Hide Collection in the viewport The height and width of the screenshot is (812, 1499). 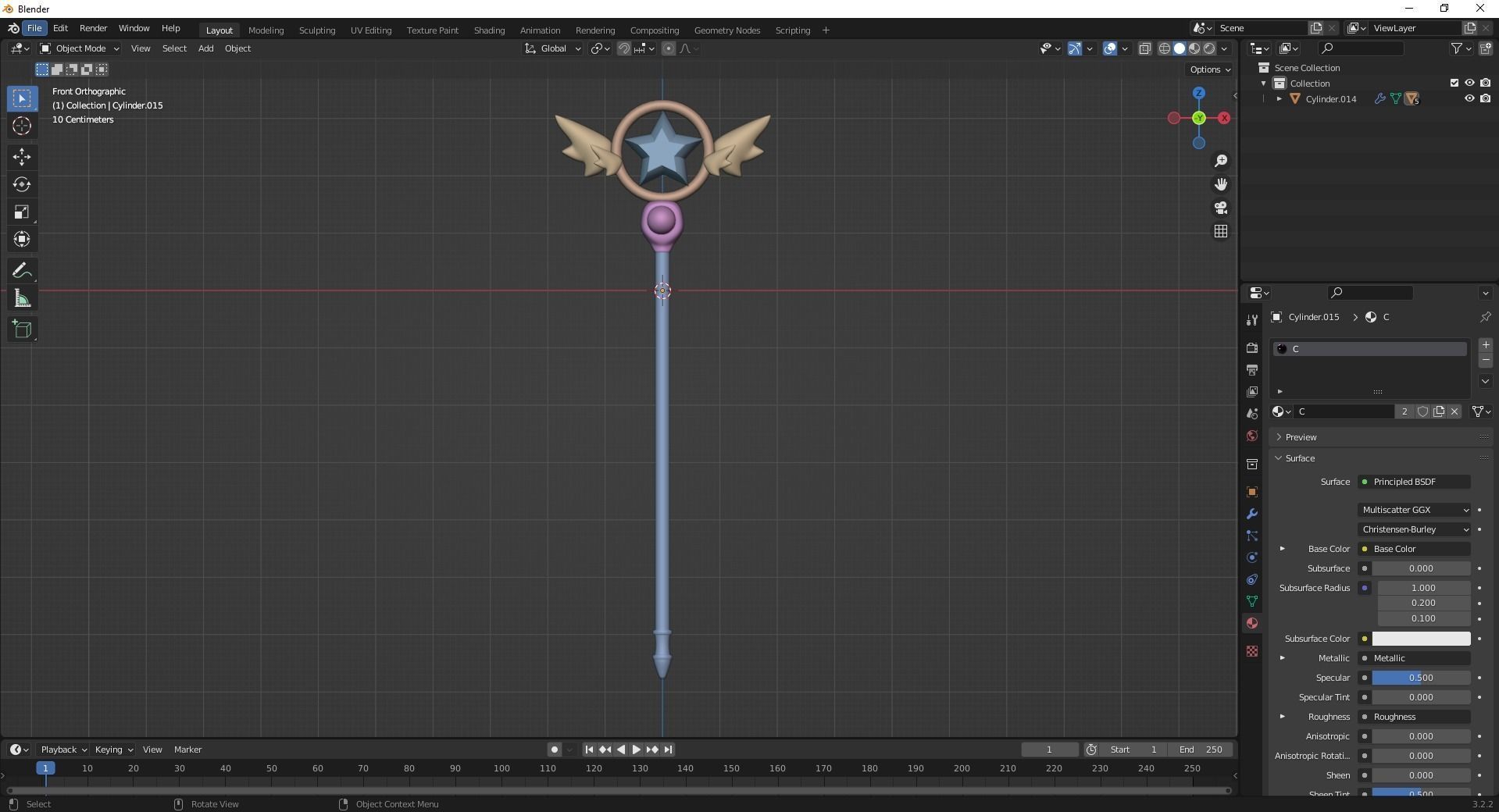point(1469,84)
